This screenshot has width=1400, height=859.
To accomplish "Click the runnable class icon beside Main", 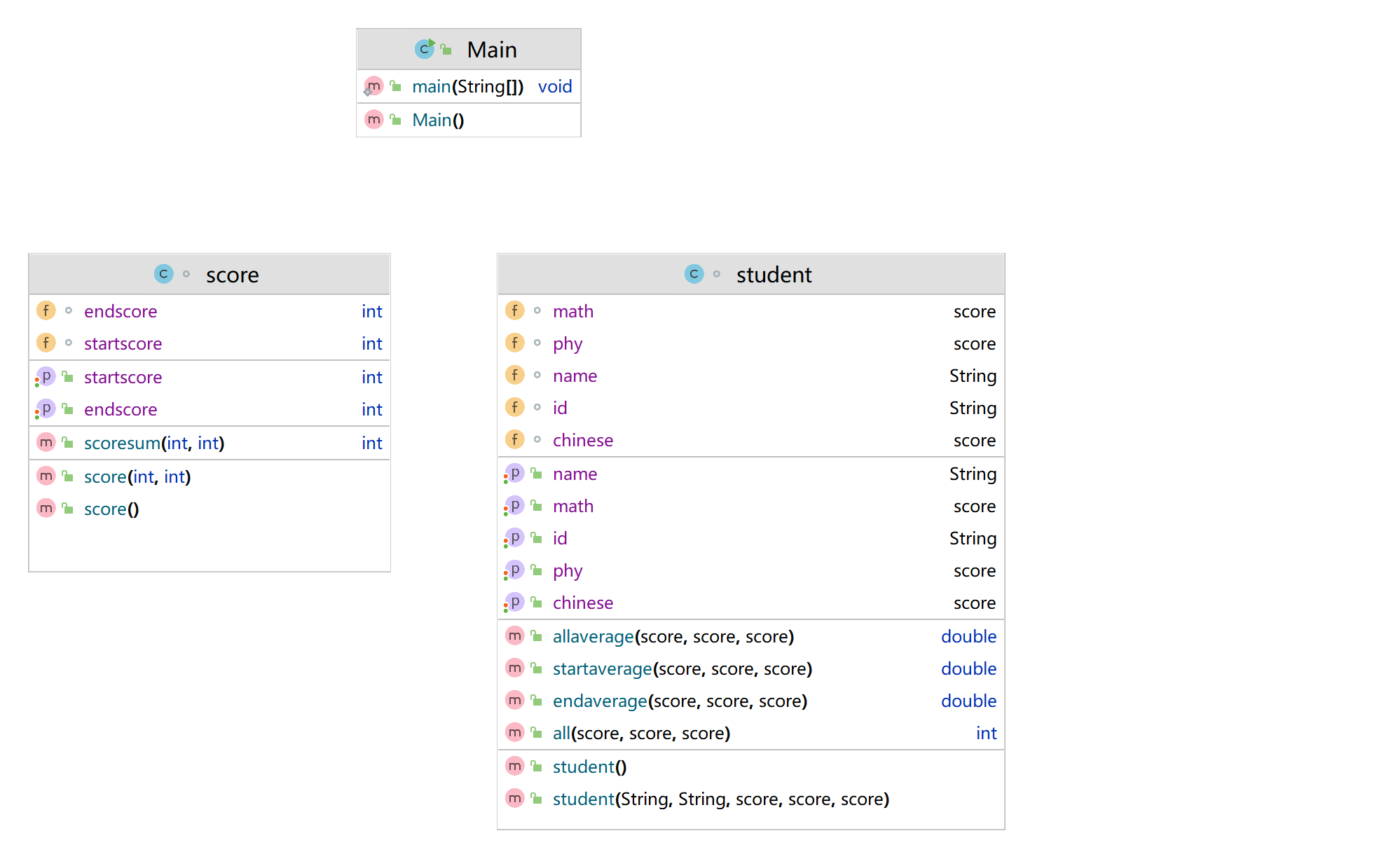I will (425, 49).
